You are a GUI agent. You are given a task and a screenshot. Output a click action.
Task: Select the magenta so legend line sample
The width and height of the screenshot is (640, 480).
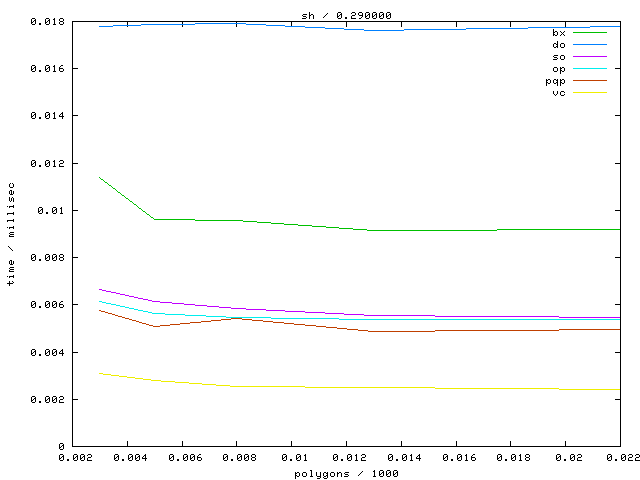click(x=590, y=57)
